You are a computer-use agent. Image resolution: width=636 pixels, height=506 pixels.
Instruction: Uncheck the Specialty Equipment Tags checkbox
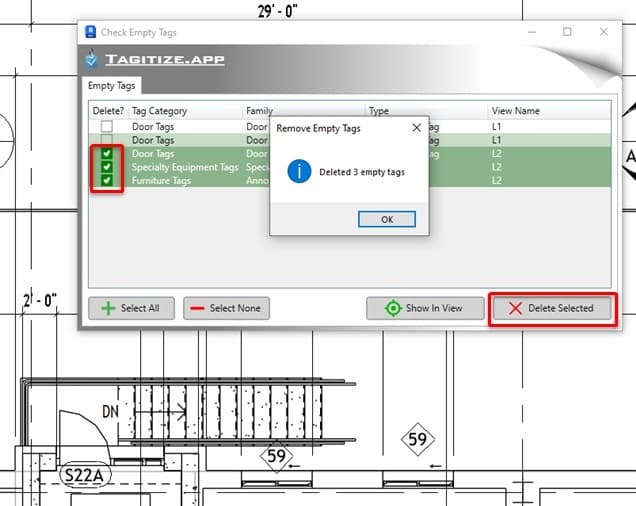(x=107, y=167)
